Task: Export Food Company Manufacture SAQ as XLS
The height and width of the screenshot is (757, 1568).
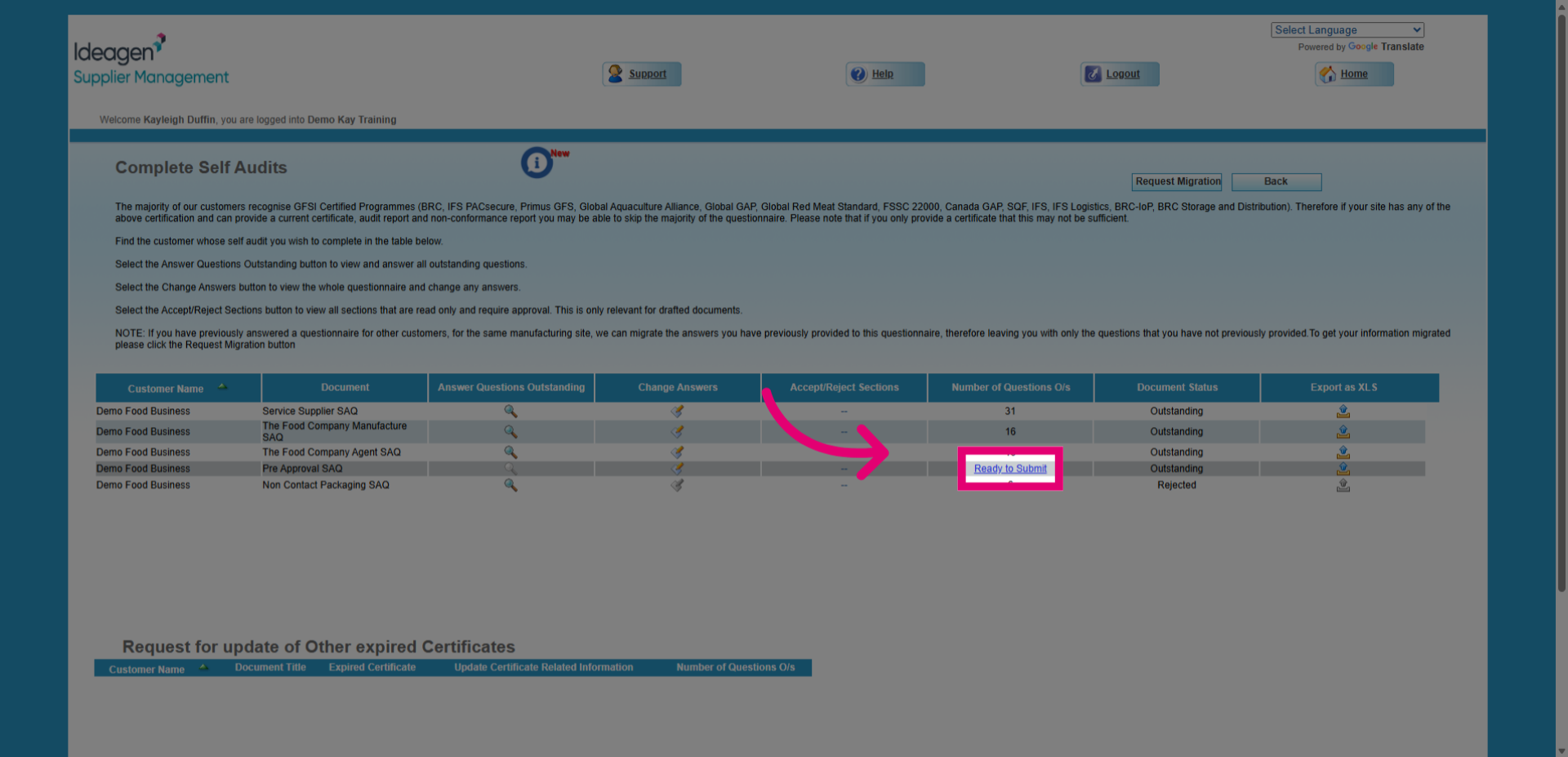Action: click(1343, 431)
